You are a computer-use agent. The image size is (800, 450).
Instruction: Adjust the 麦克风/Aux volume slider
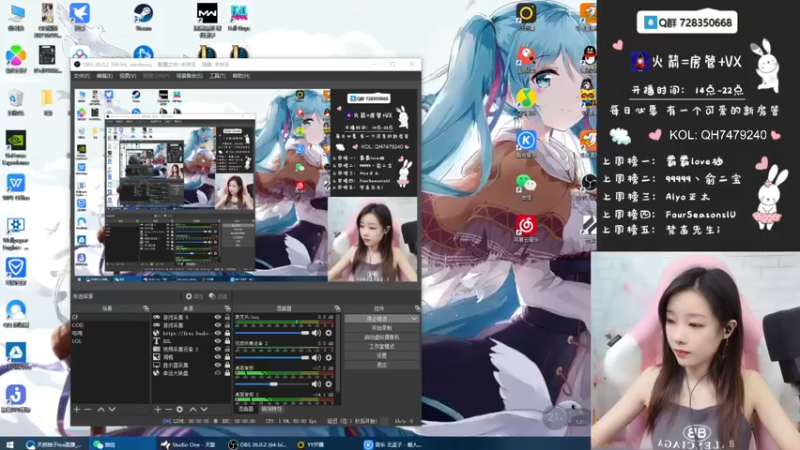click(272, 333)
